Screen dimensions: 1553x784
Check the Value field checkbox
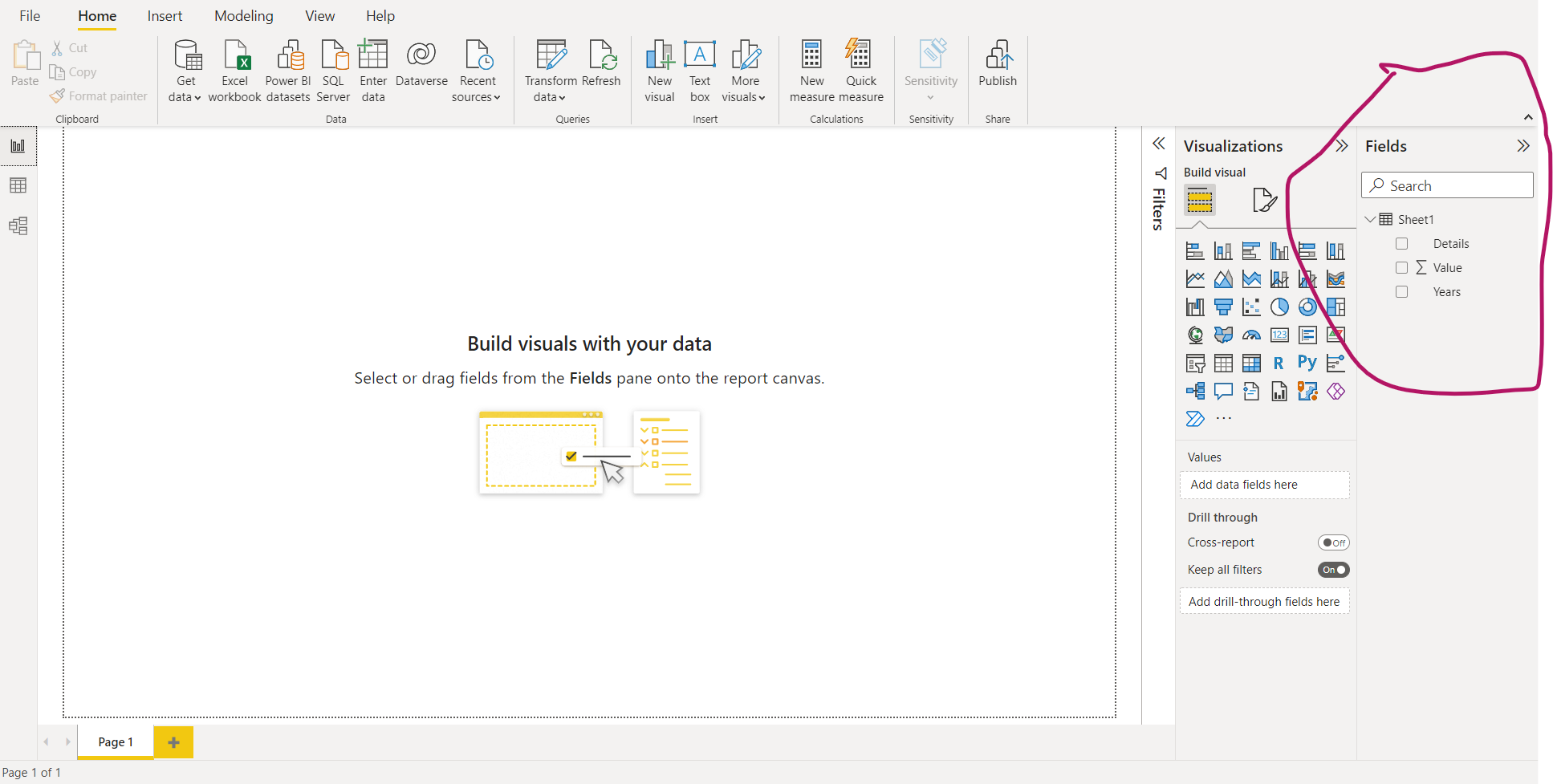(1401, 268)
